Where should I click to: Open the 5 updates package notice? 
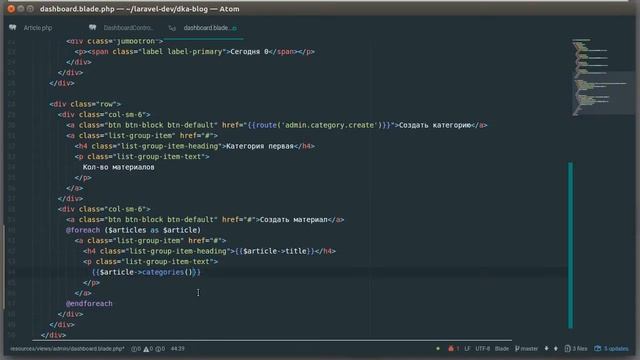tap(611, 349)
